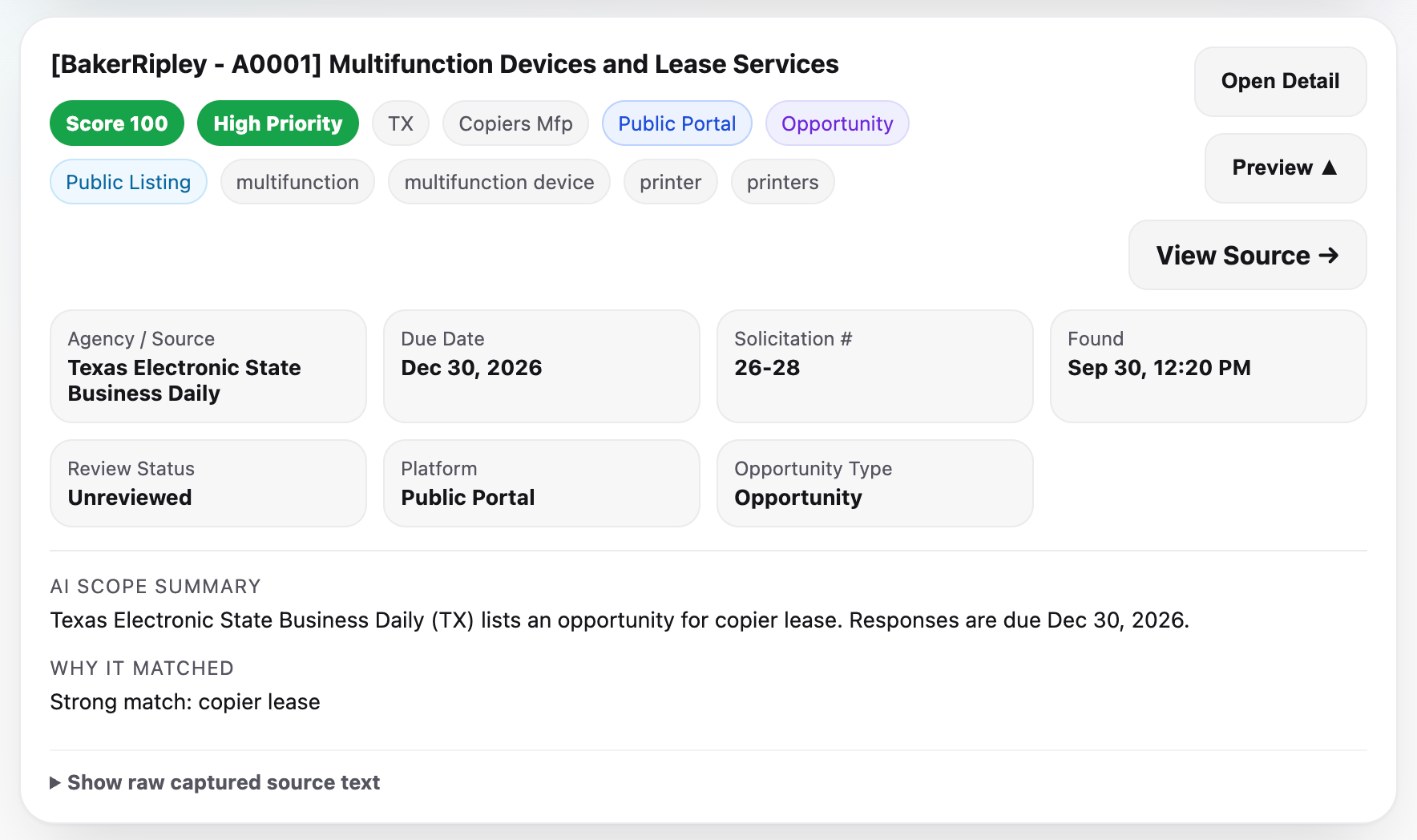Screen dimensions: 1417x840
Task: Click the blue Public Portal tag
Action: pos(677,123)
